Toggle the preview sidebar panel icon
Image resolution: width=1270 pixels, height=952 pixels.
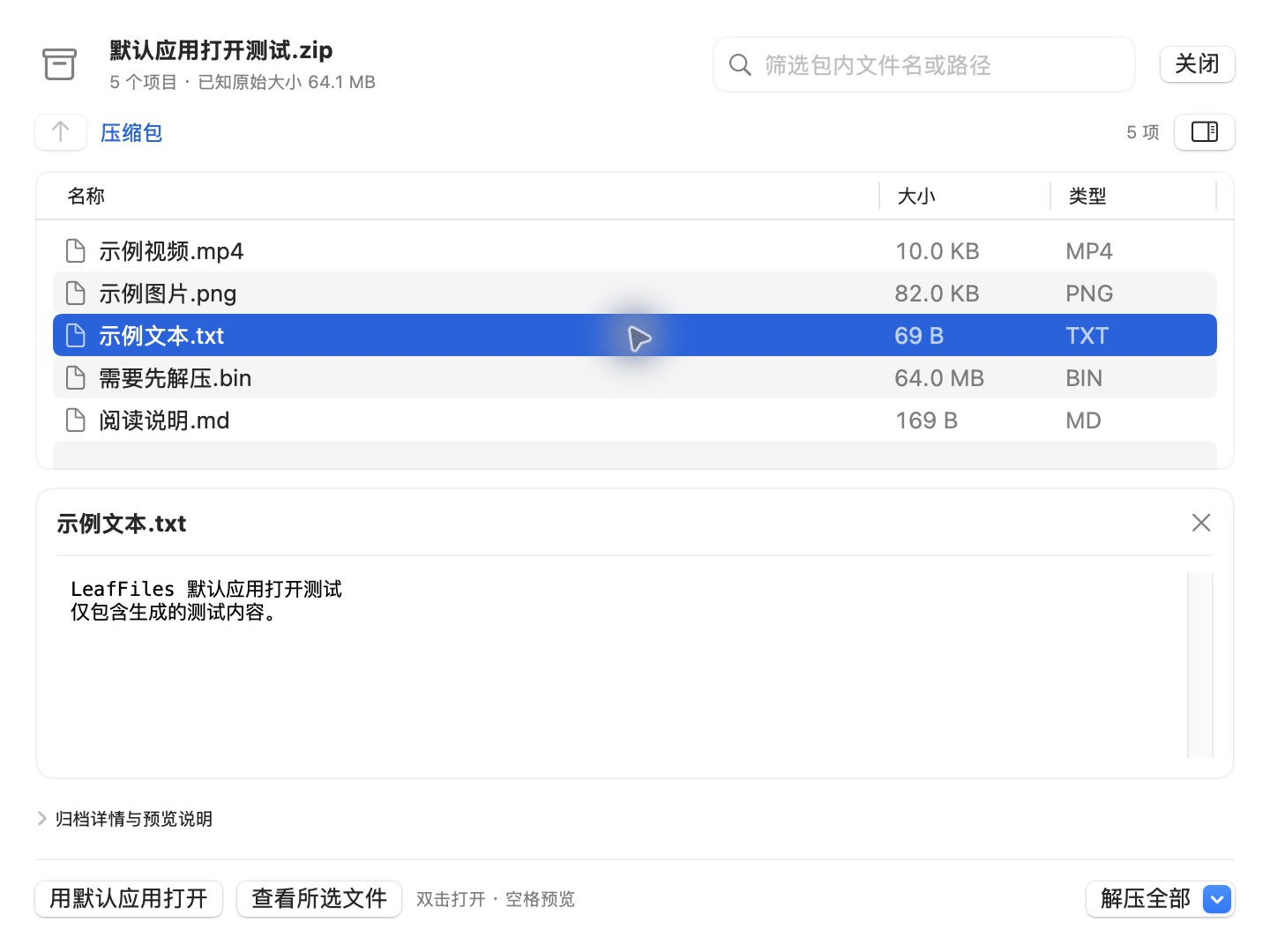click(x=1204, y=132)
